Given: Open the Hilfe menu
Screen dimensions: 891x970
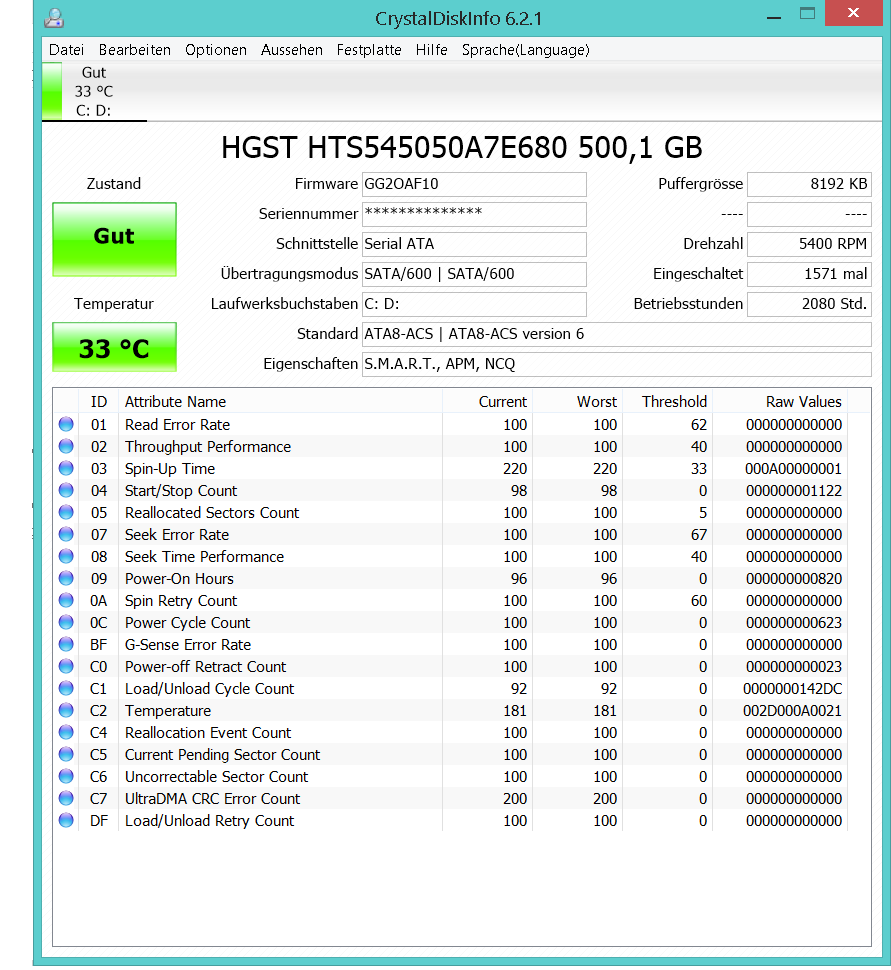Looking at the screenshot, I should 431,49.
